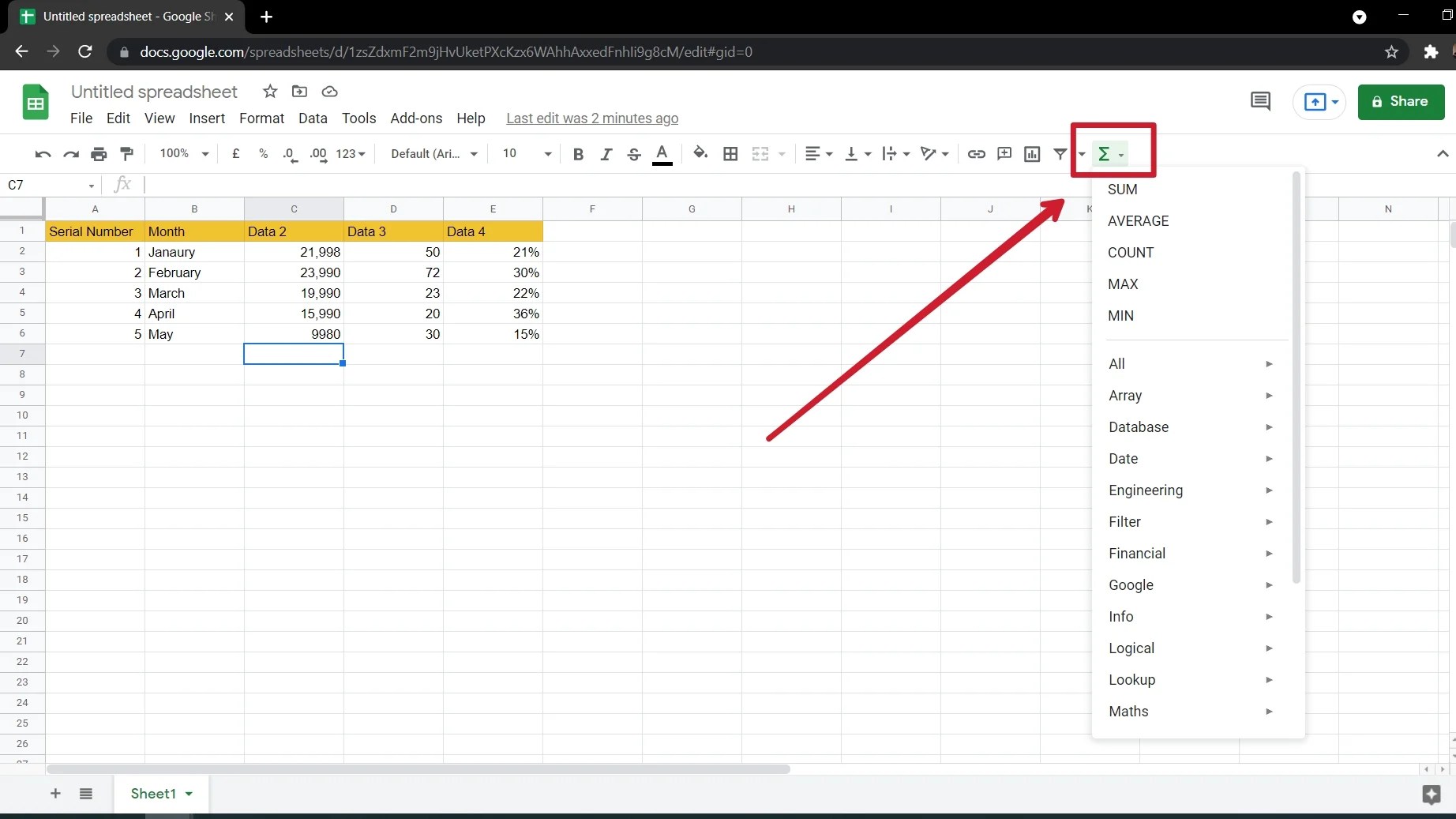Viewport: 1456px width, 819px height.
Task: Click the Share button
Action: 1402,102
